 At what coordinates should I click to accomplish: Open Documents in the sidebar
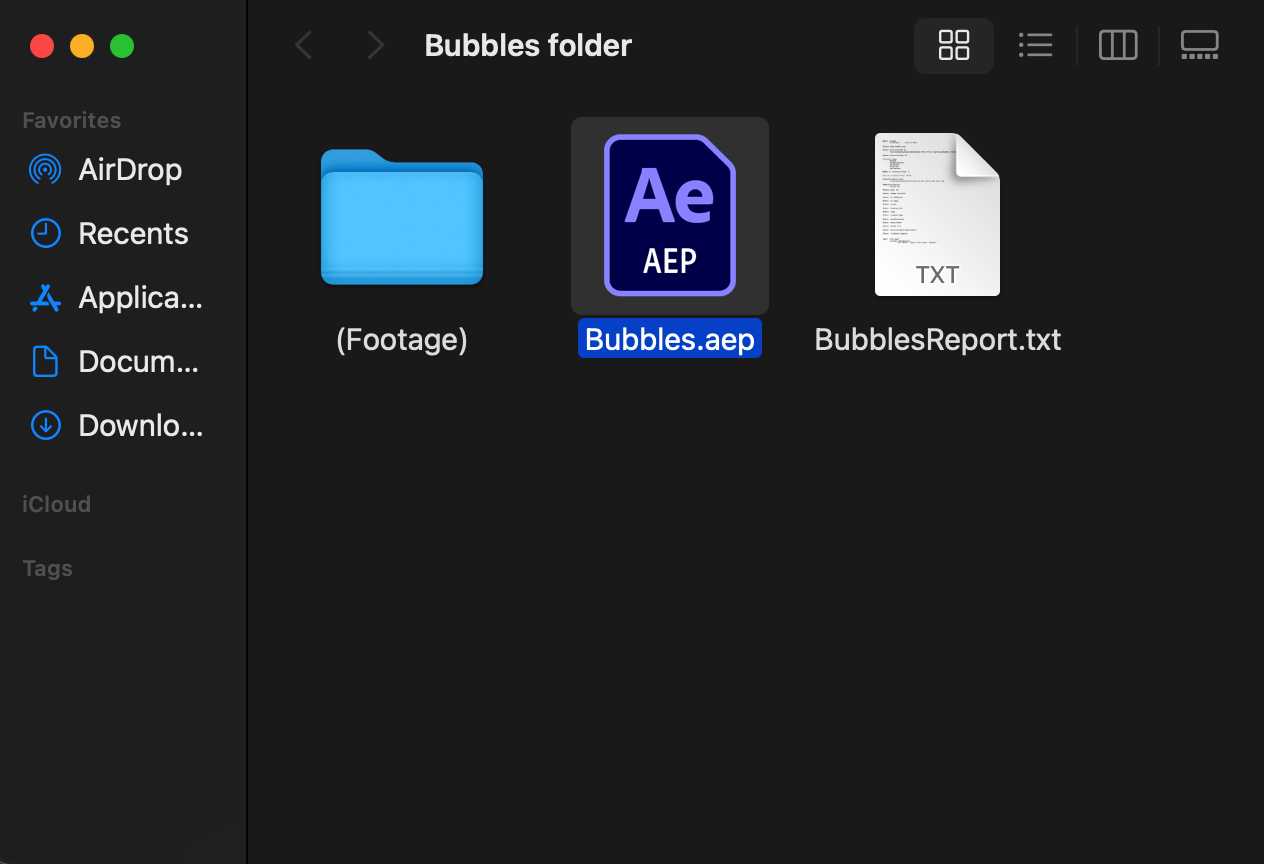pyautogui.click(x=138, y=362)
